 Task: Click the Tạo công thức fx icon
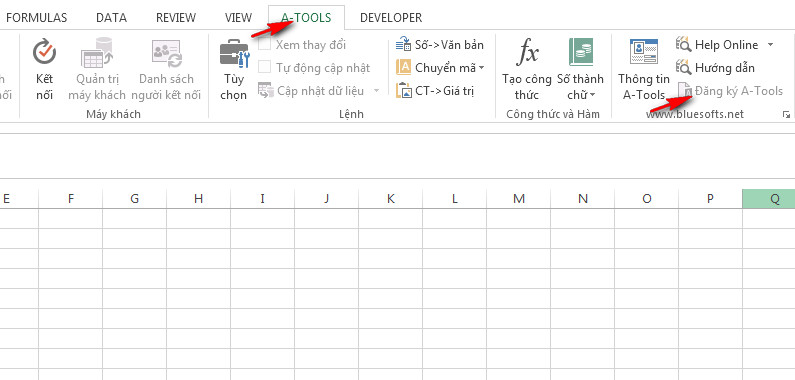tap(527, 52)
